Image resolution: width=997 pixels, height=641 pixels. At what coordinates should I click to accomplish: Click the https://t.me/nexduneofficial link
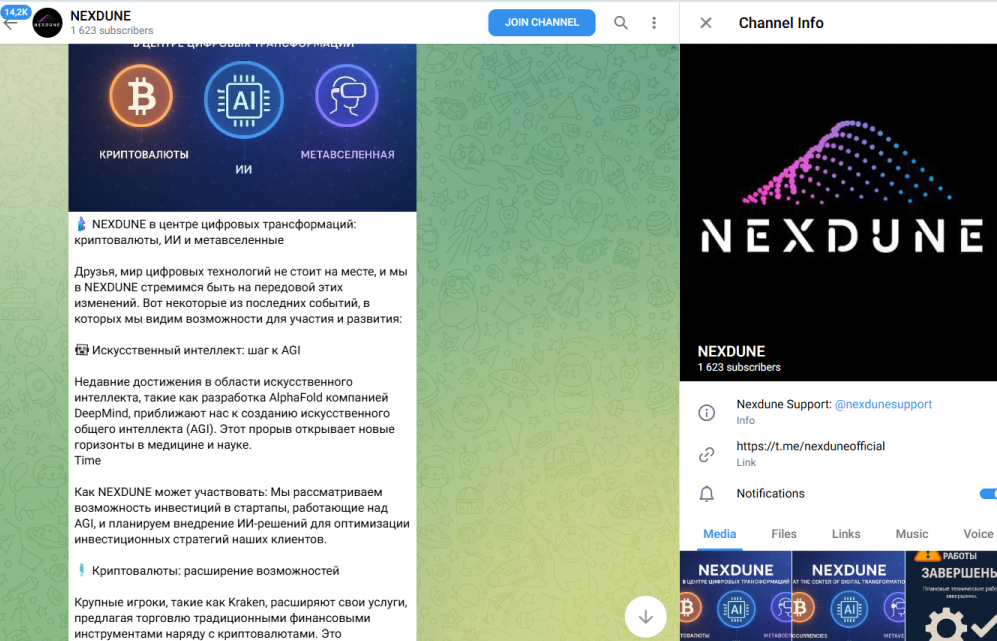811,446
